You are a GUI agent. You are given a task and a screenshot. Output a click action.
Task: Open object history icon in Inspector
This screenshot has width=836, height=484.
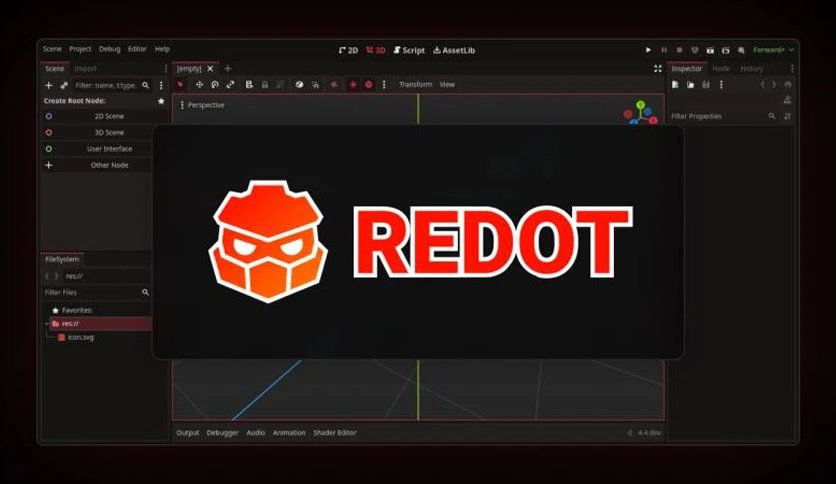[x=787, y=85]
